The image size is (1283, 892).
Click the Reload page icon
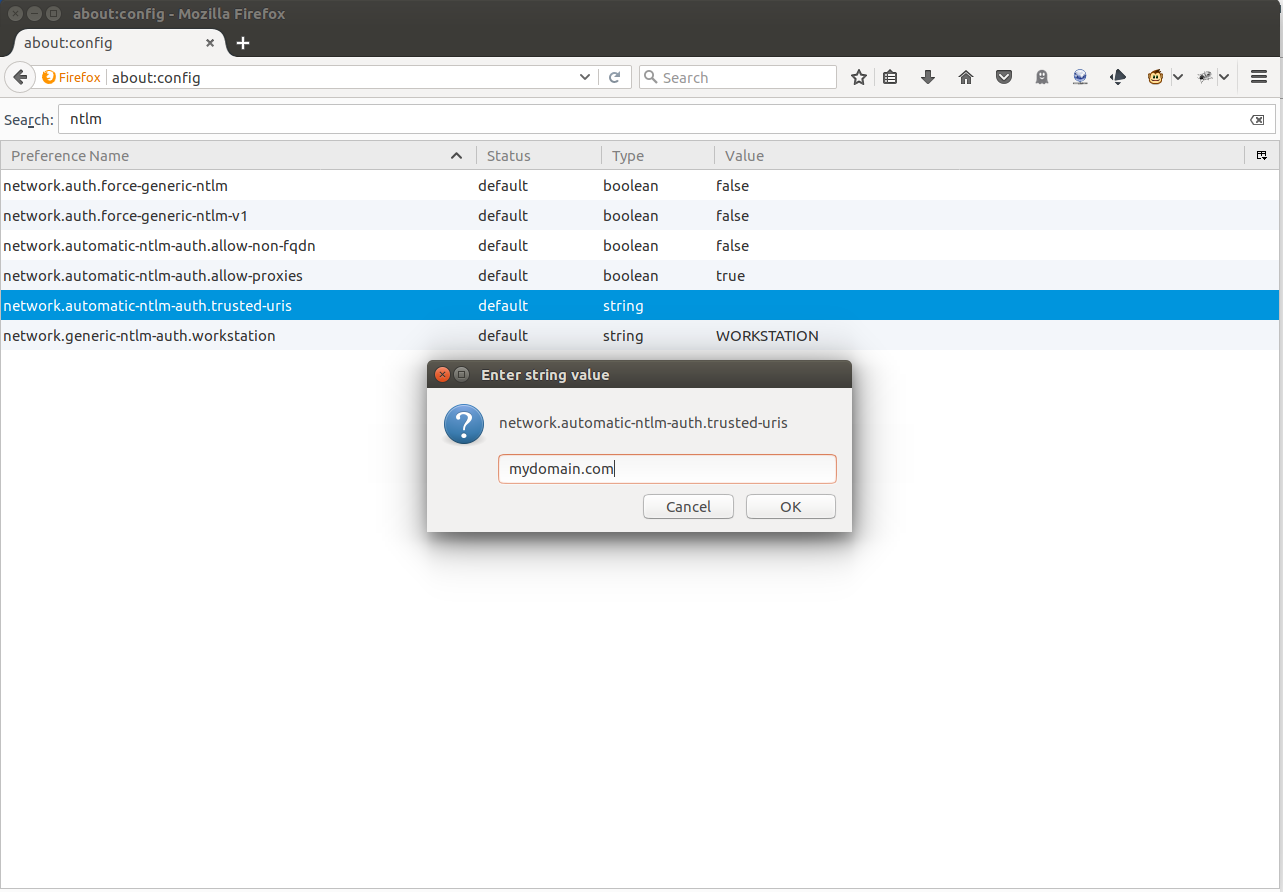(x=614, y=76)
